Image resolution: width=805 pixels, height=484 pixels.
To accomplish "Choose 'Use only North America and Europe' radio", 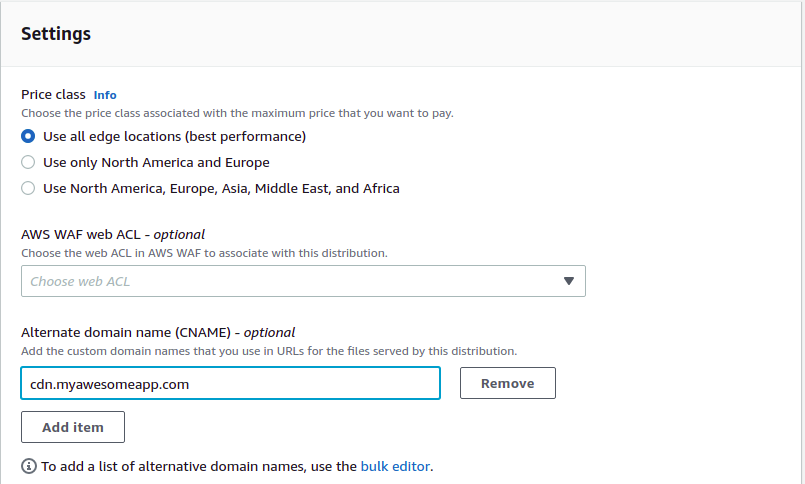I will [x=29, y=162].
